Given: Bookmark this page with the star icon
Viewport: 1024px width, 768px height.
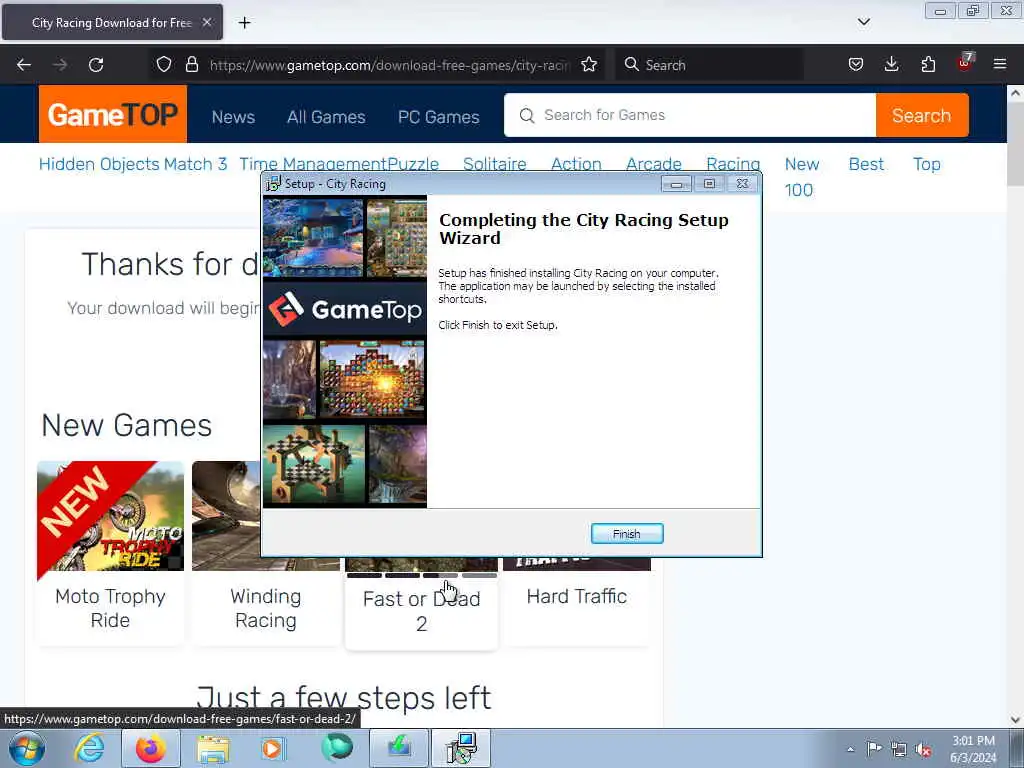Looking at the screenshot, I should [x=589, y=64].
